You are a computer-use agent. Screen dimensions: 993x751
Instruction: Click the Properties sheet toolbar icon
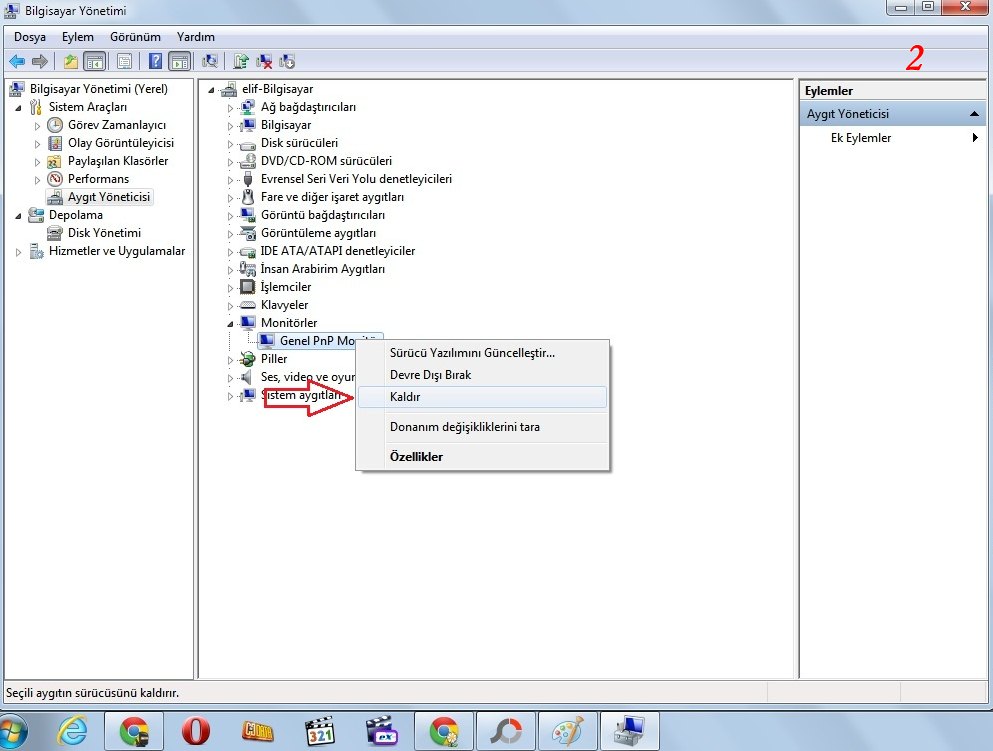(x=125, y=61)
